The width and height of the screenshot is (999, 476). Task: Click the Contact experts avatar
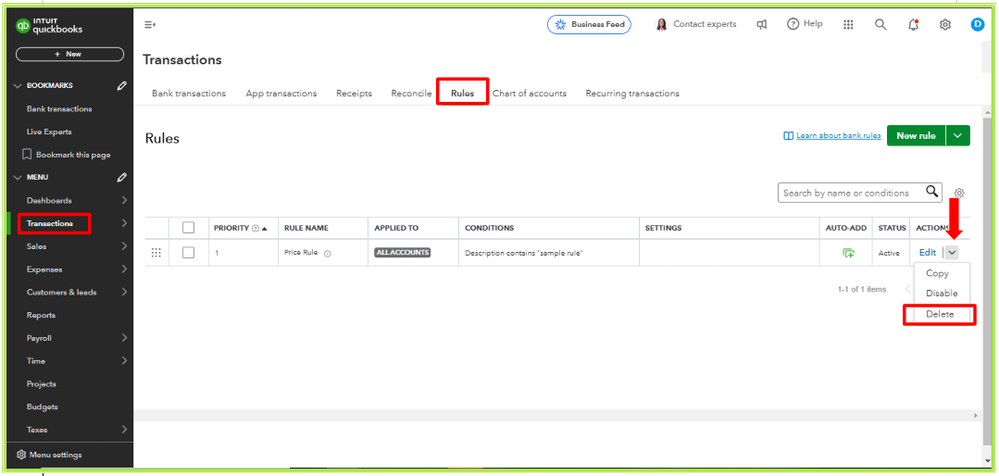(x=661, y=24)
